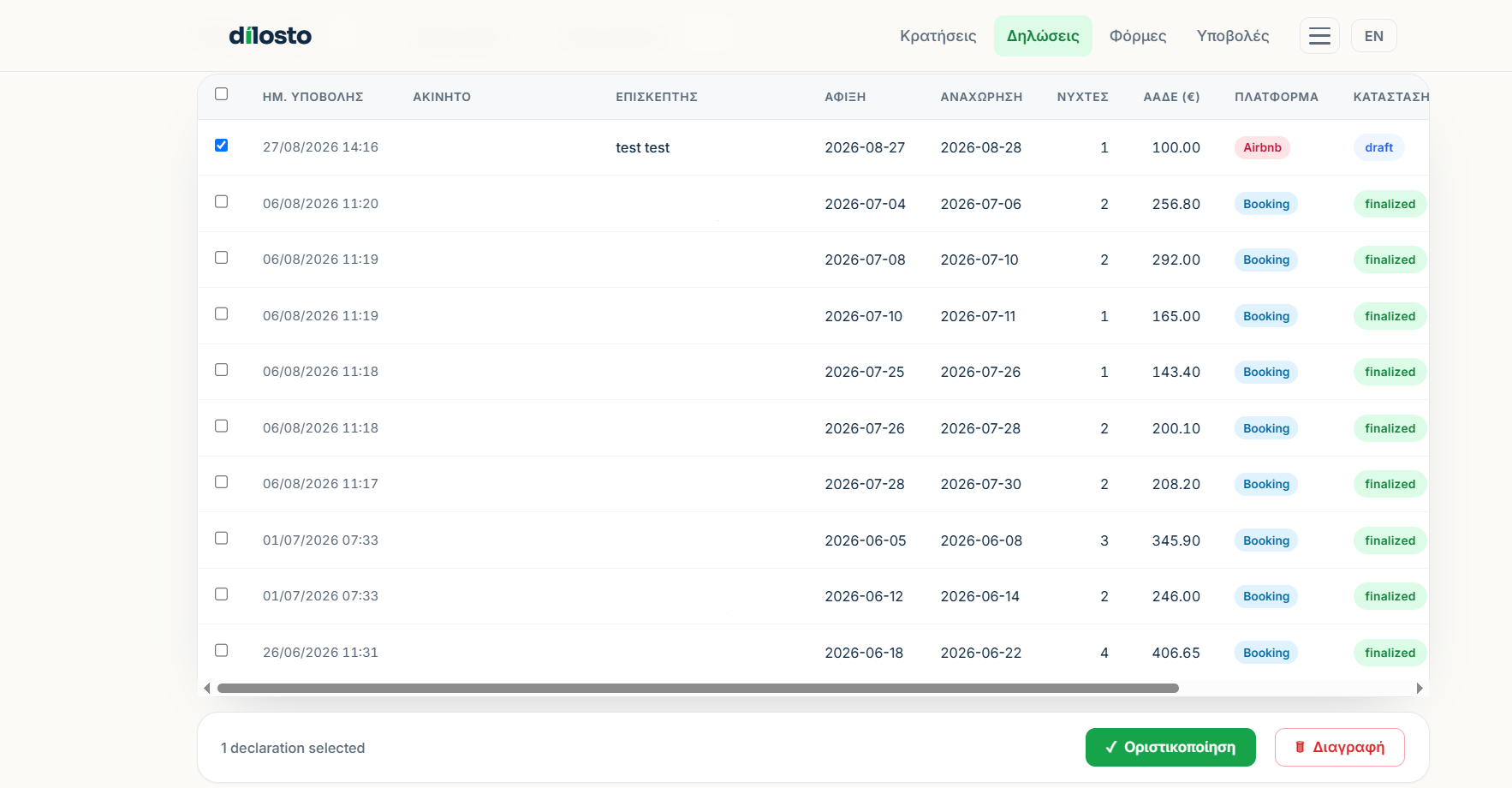Check the 06/08/2026 11:20 row checkbox
The width and height of the screenshot is (1512, 788).
point(221,201)
